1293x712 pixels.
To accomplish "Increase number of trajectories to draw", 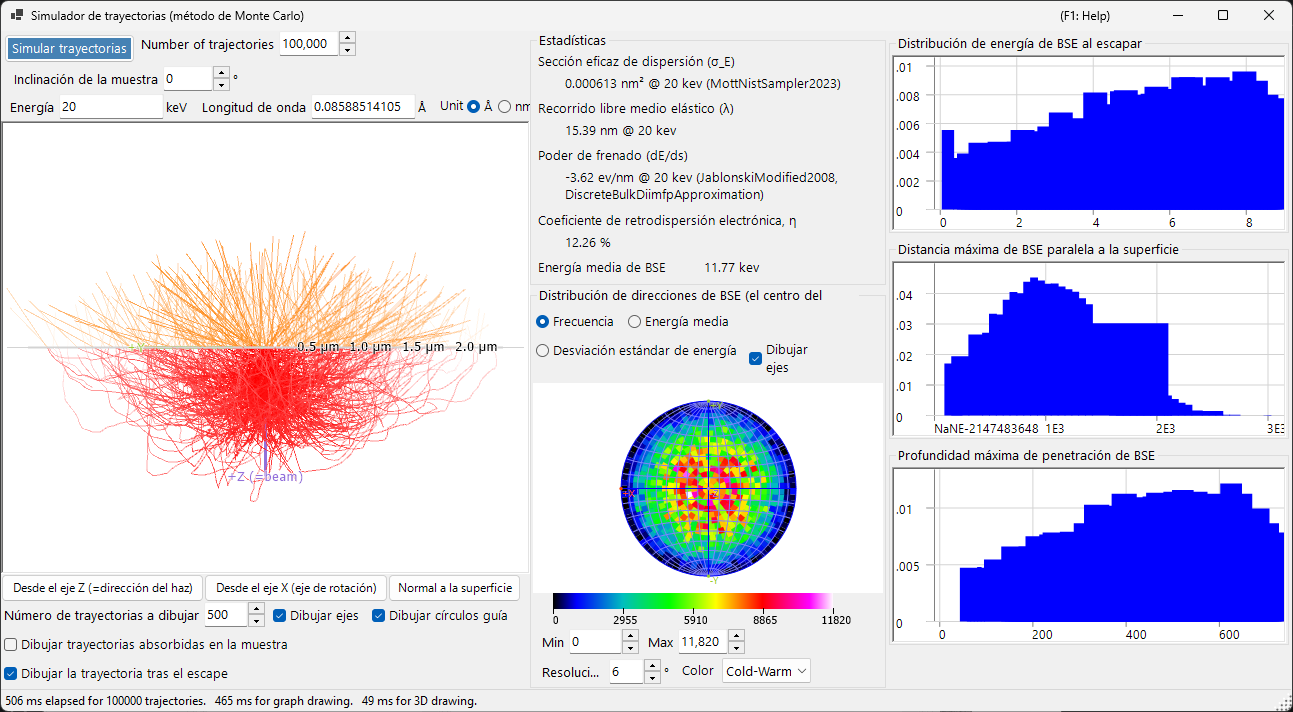I will [x=256, y=610].
